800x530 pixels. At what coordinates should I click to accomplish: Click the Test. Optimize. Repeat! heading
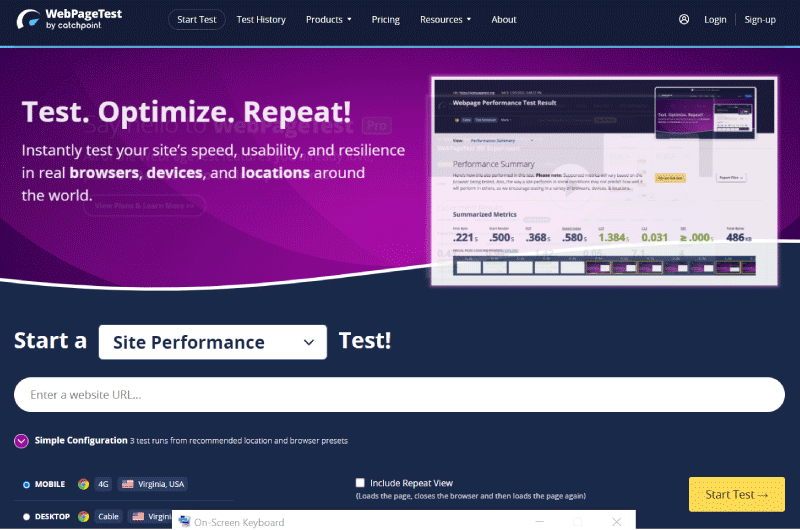coord(186,111)
